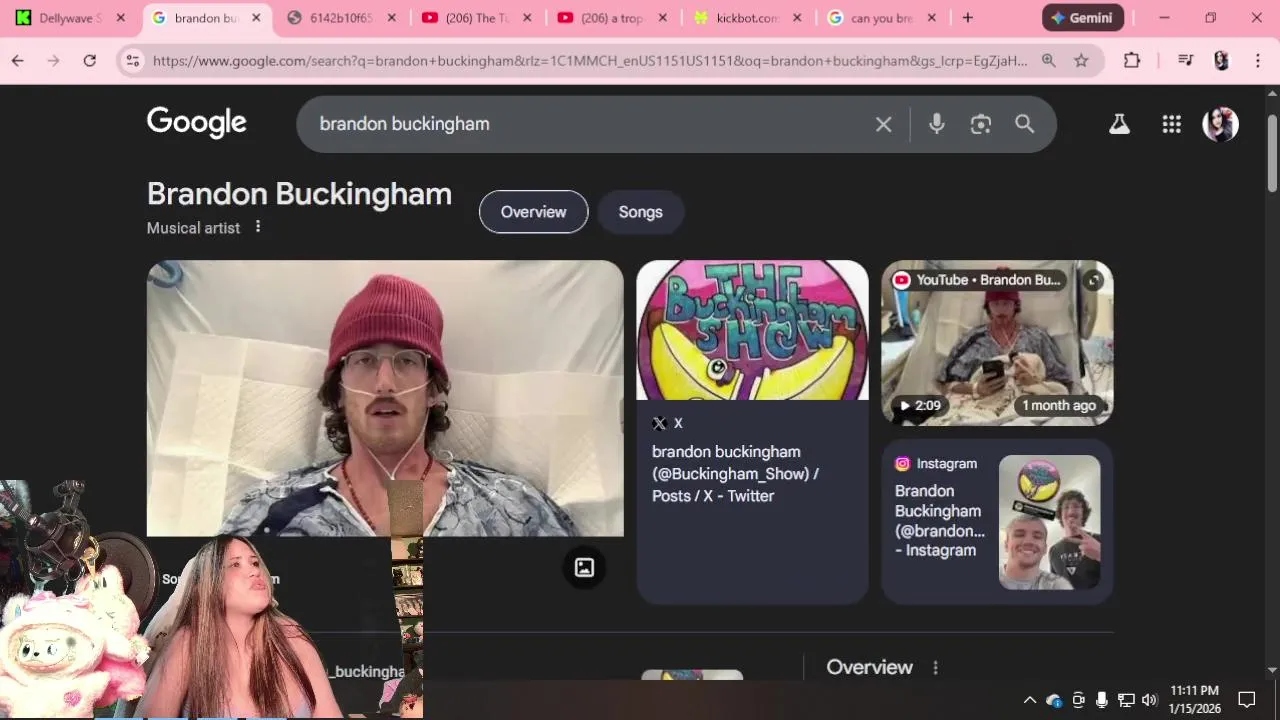Bookmark this page with the star

1081,61
